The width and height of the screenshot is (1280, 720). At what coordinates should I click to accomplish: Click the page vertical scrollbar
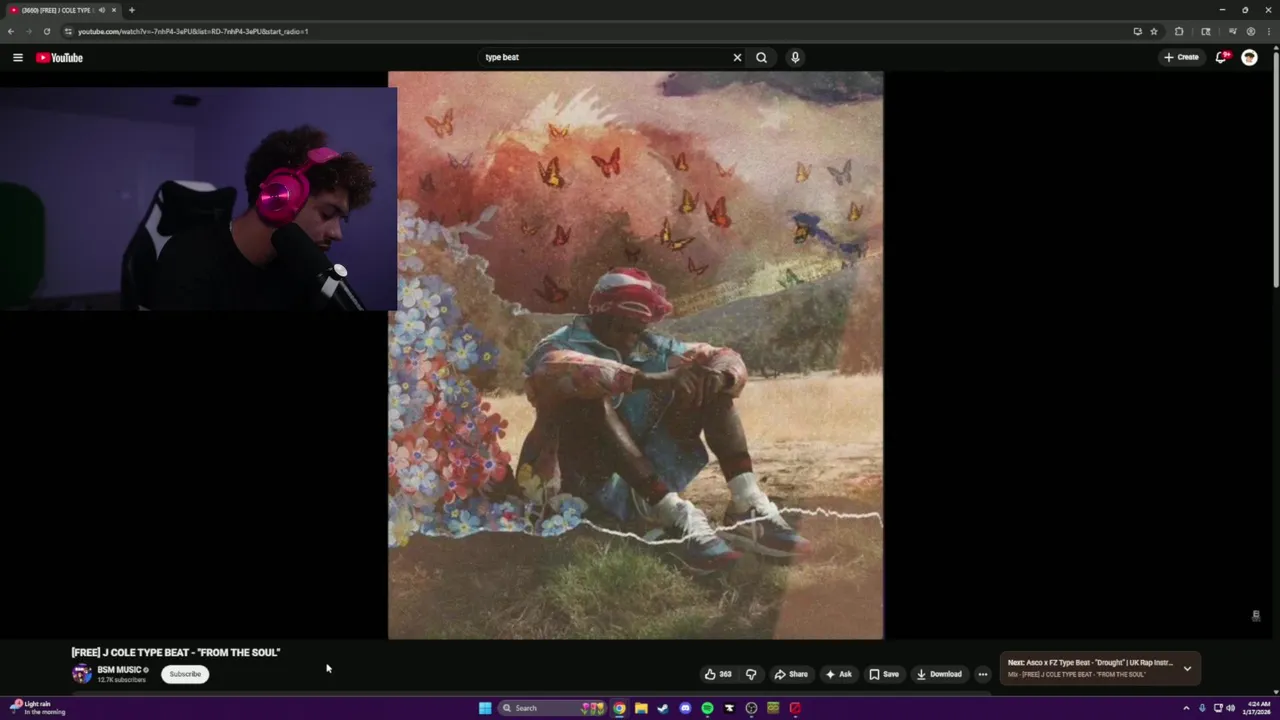point(1275,170)
